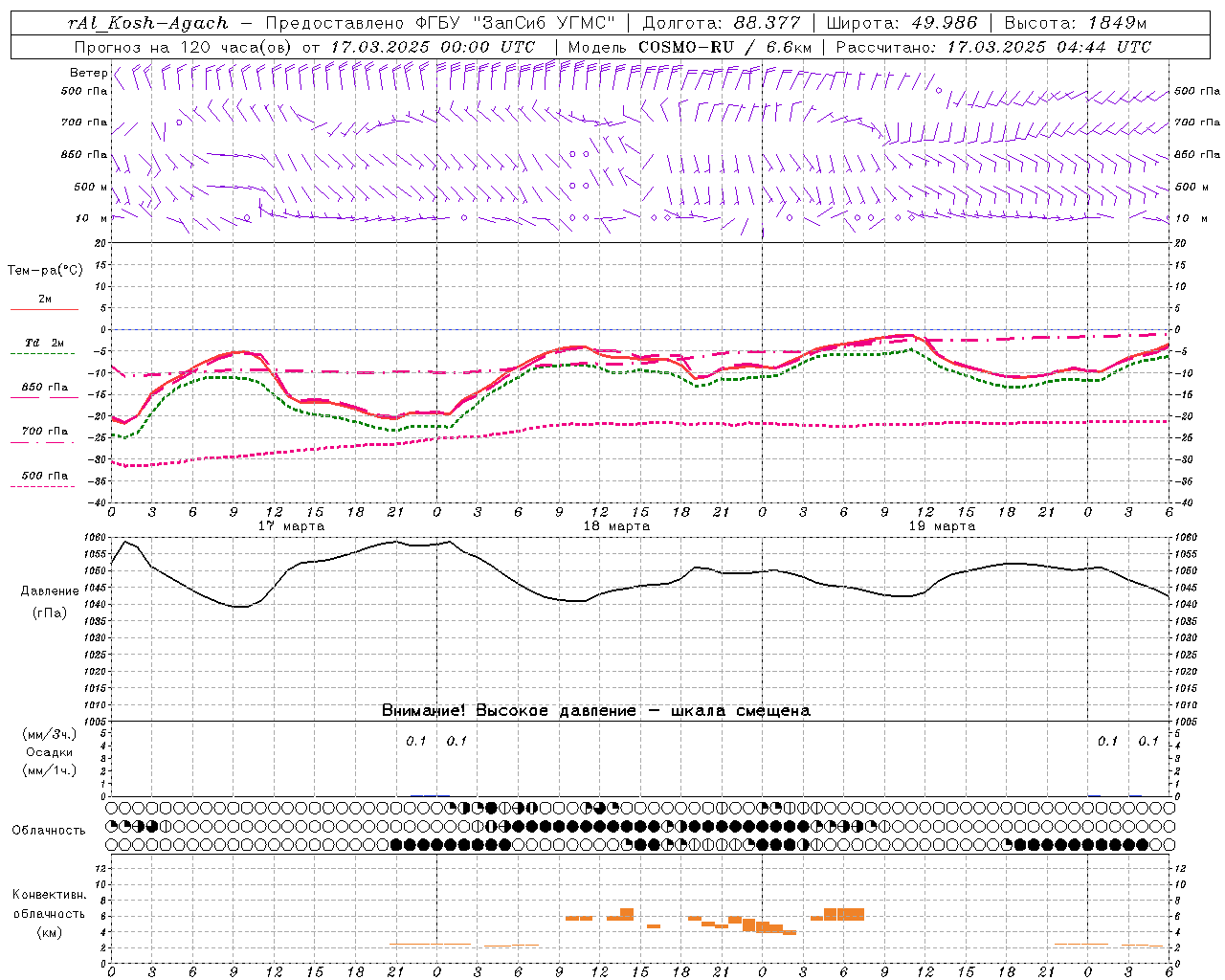Screen dimensions: 1225x980
Task: Click the Td 2м dew point legend entry
Action: pos(45,343)
